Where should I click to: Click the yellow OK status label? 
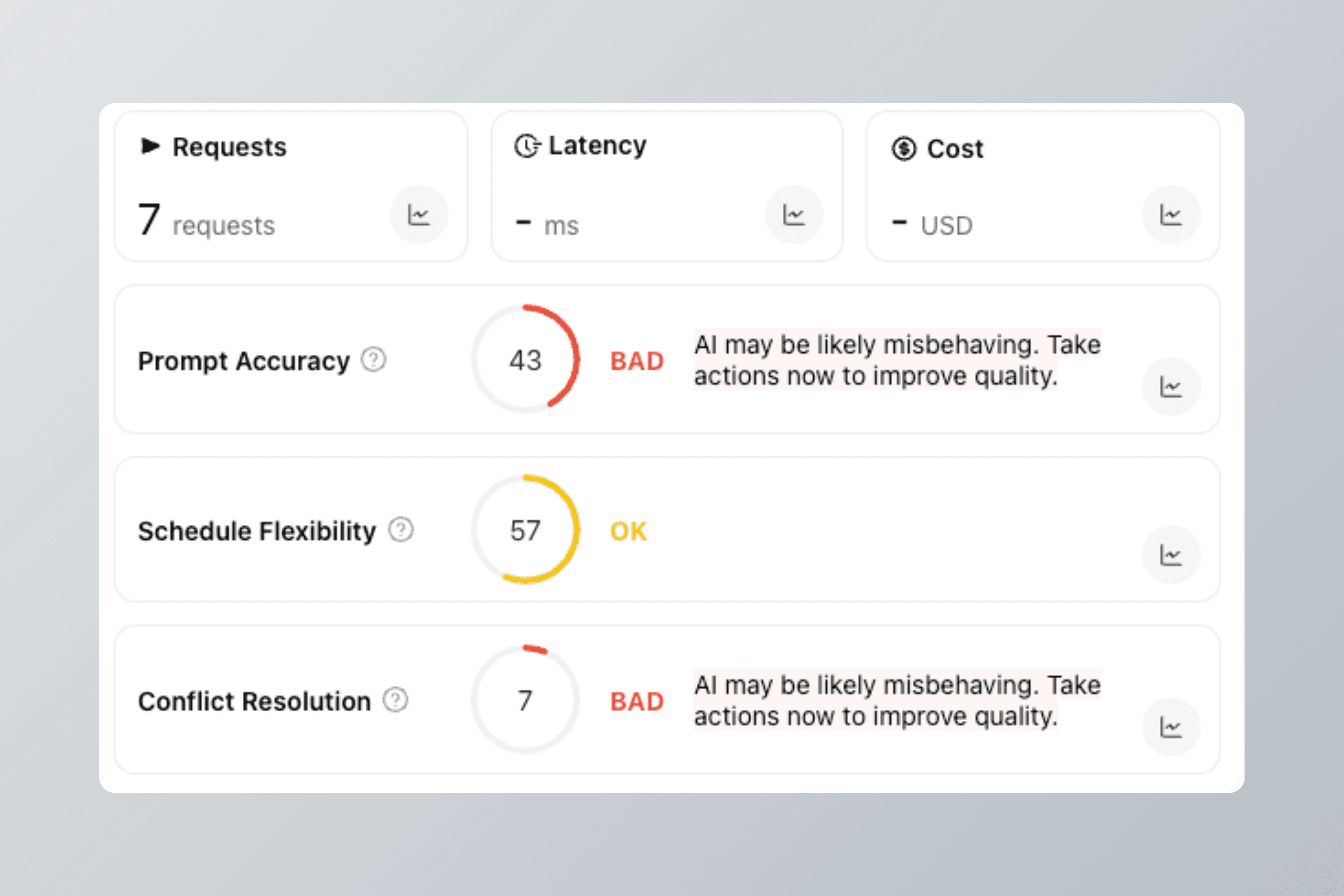[628, 532]
